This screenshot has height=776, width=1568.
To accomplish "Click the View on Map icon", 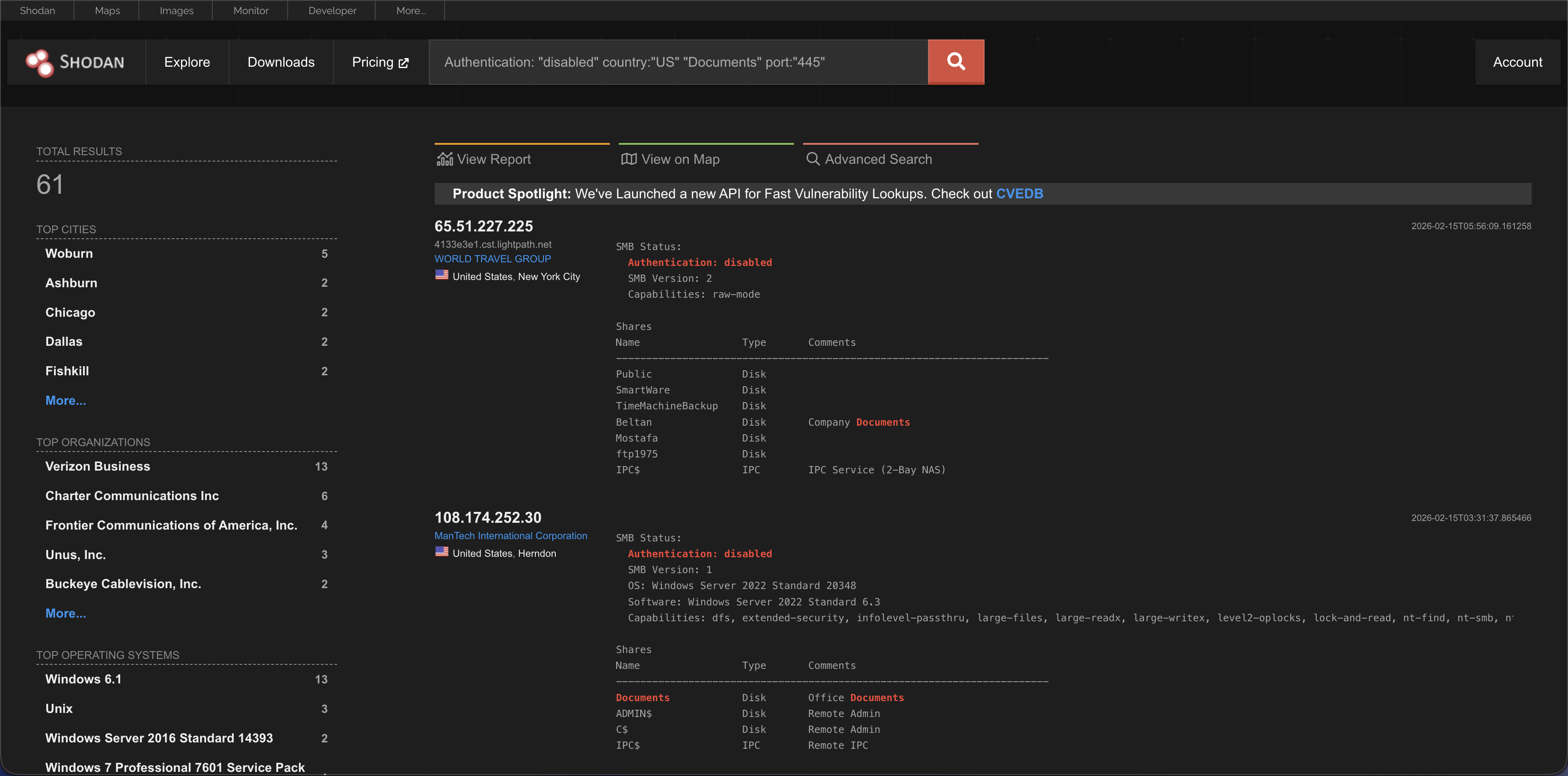I will tap(629, 159).
